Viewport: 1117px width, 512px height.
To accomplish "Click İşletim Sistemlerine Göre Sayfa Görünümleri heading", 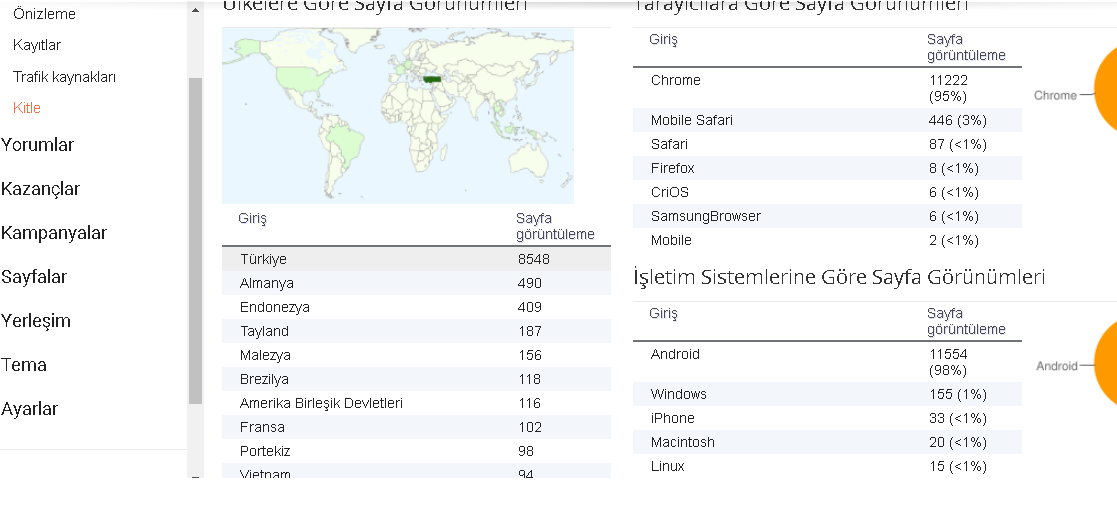I will click(x=838, y=276).
